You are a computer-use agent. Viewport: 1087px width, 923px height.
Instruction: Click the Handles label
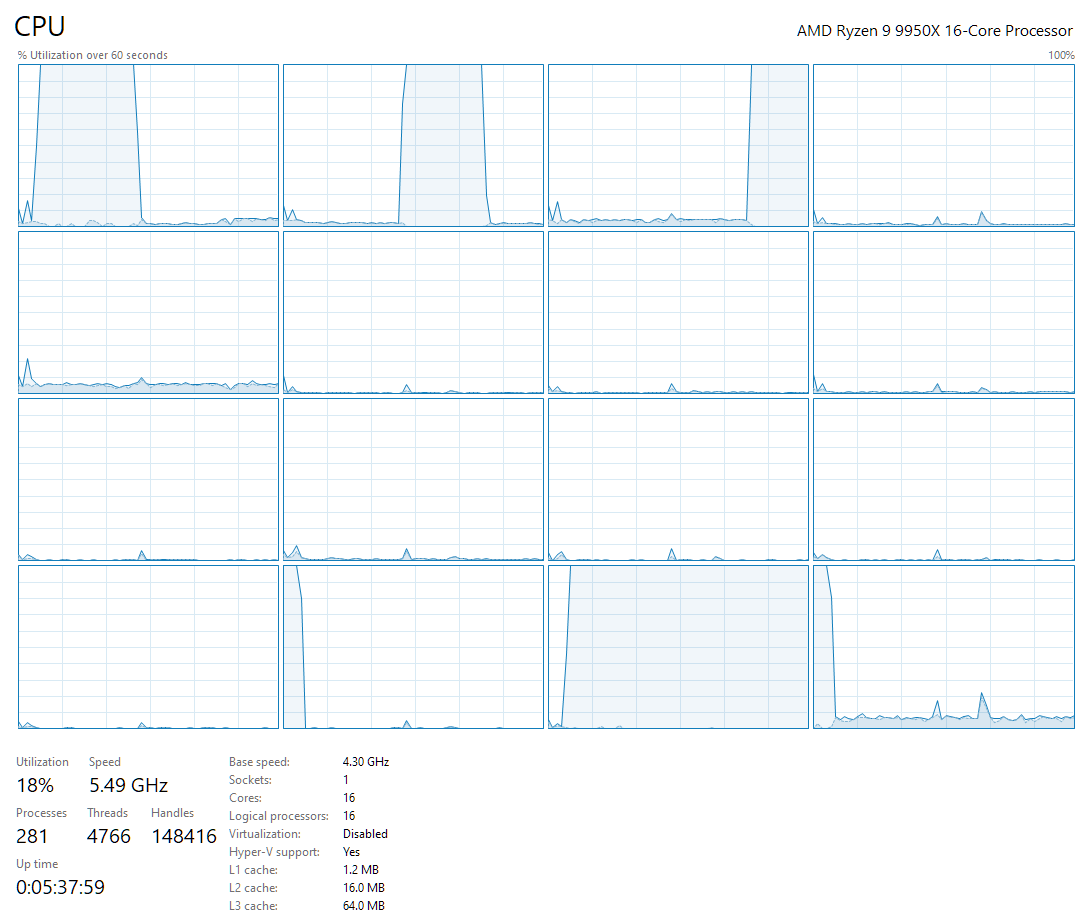click(173, 813)
